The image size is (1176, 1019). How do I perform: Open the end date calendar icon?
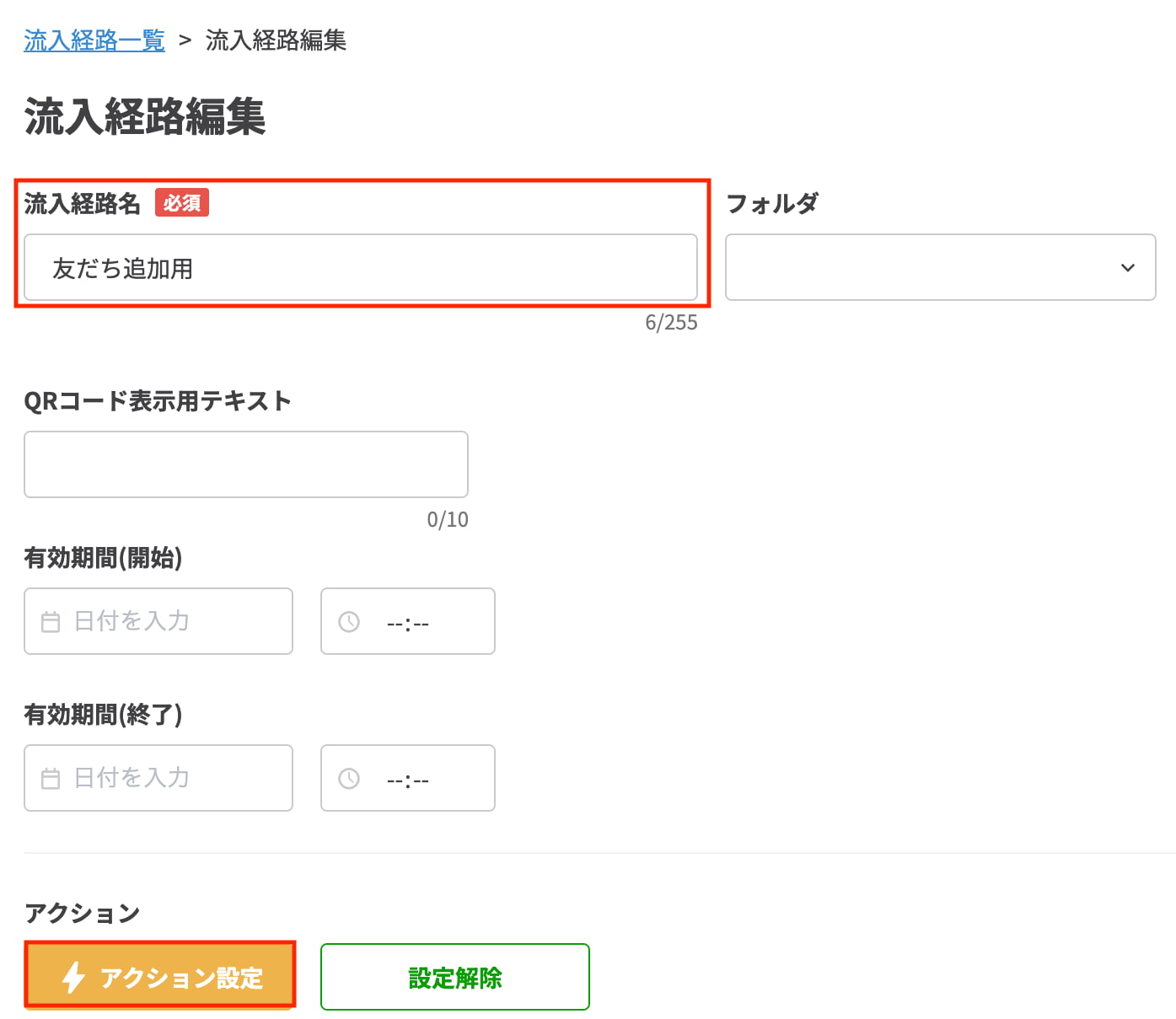(x=51, y=778)
